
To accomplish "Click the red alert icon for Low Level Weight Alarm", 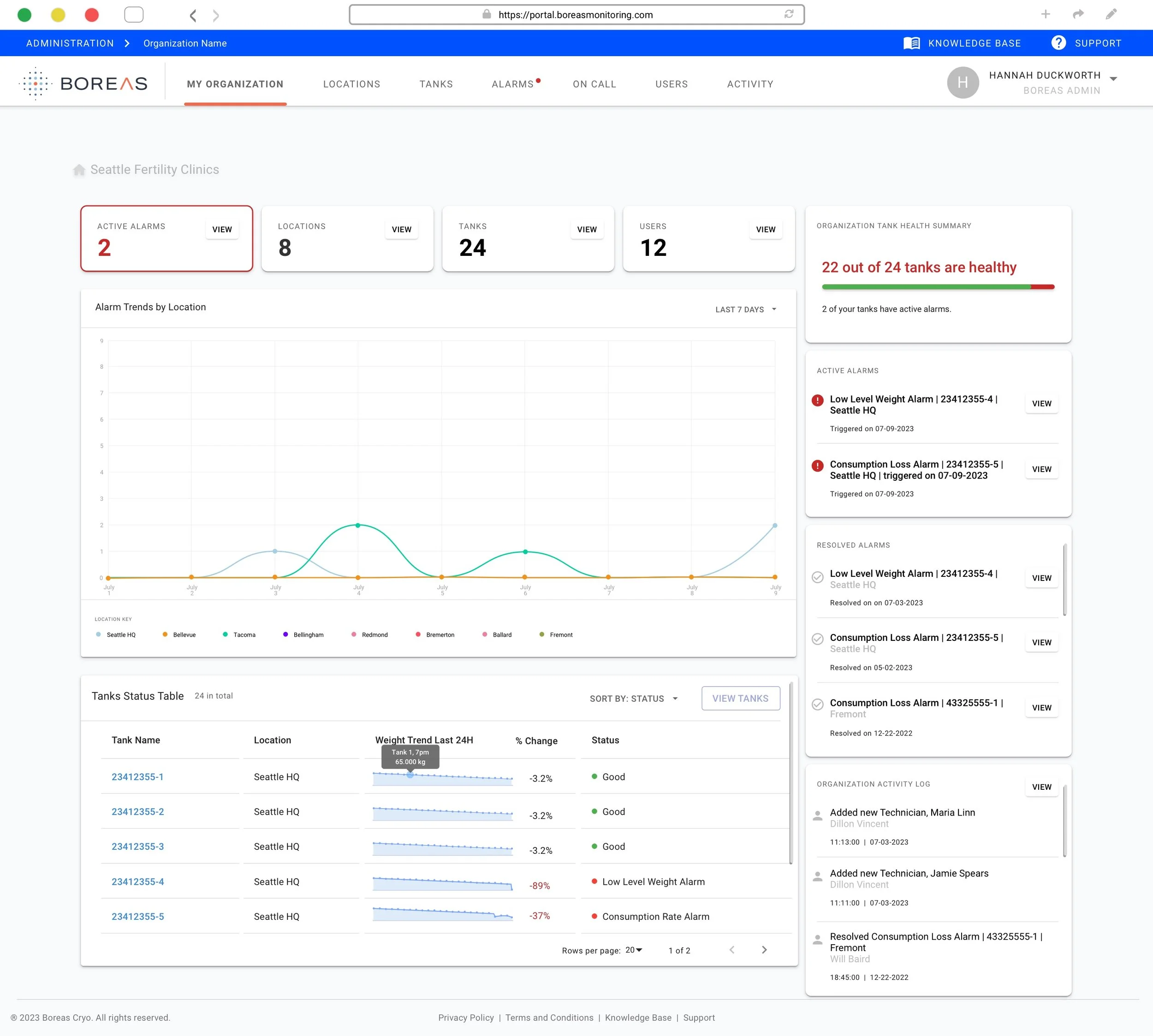I will tap(817, 400).
